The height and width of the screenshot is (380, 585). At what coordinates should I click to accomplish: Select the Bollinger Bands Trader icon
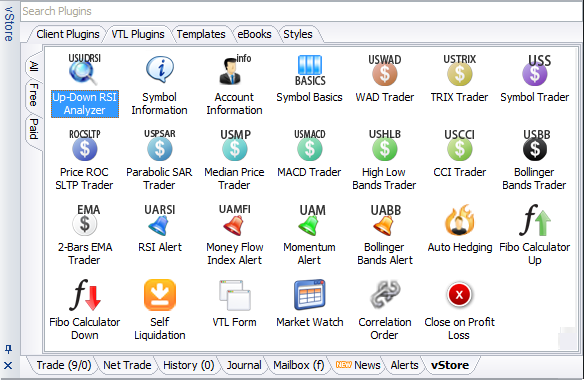(x=535, y=145)
